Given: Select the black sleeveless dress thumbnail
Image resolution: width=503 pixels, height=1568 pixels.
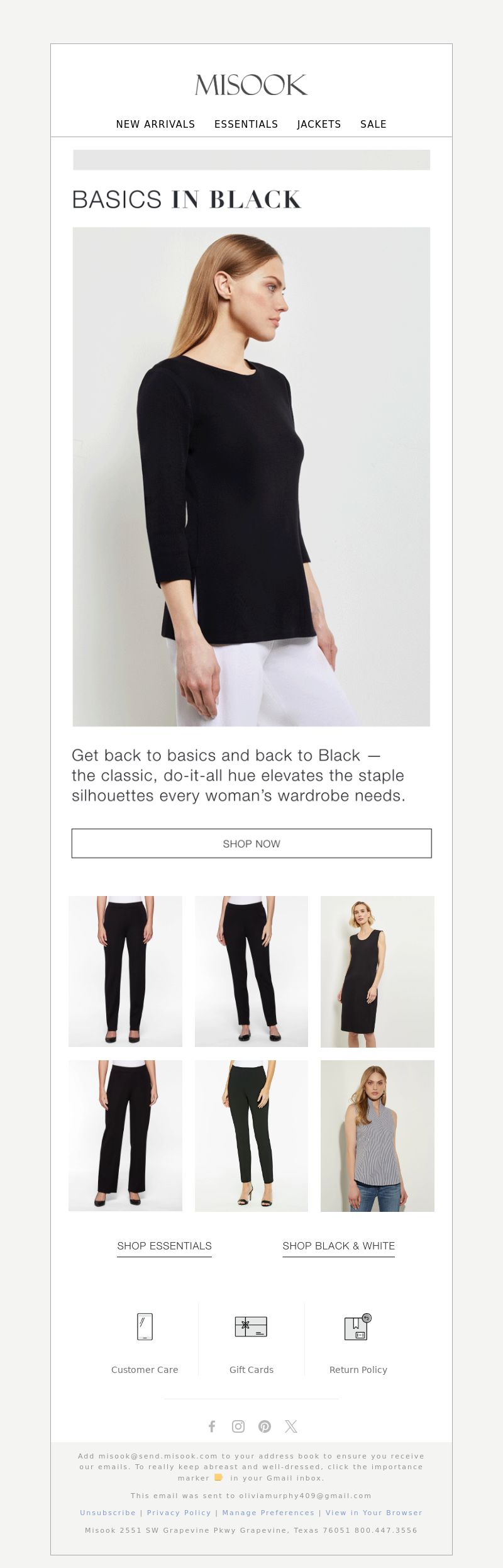Looking at the screenshot, I should (x=377, y=972).
